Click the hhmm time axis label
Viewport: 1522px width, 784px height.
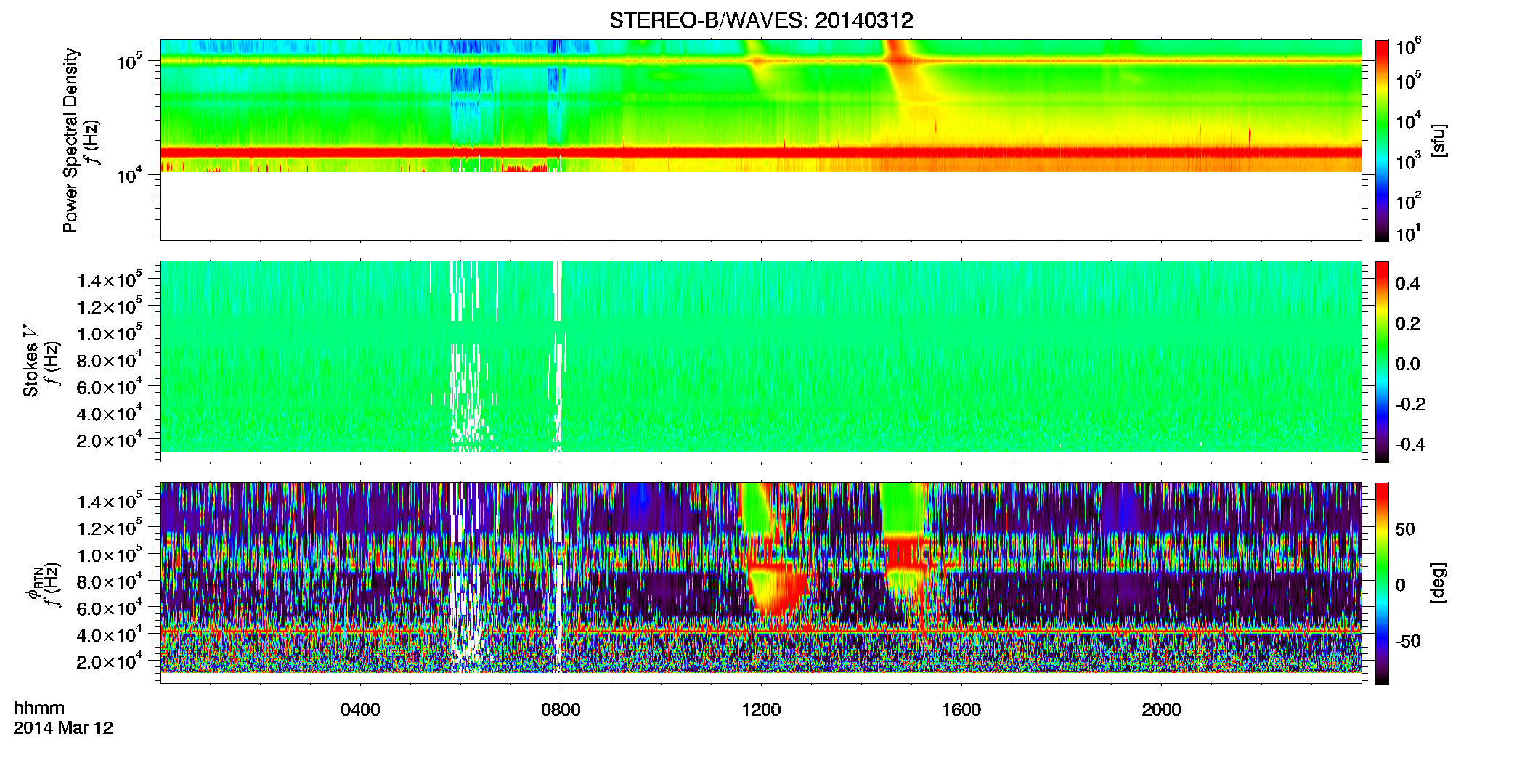click(x=39, y=708)
